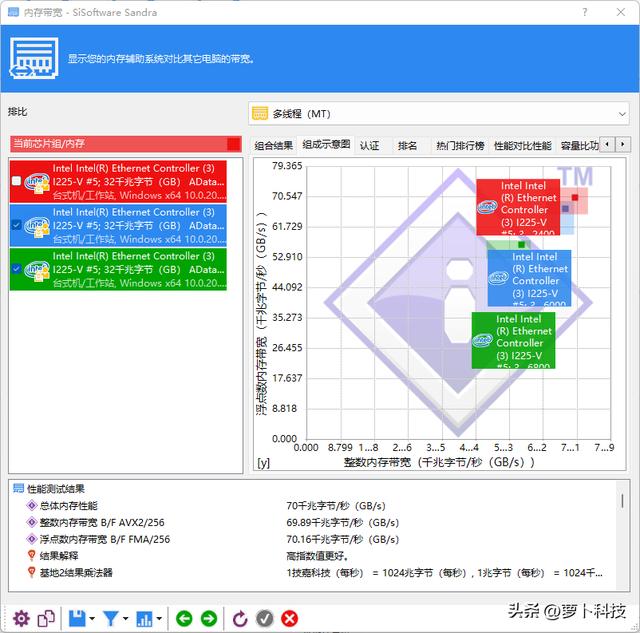Click the green chart label box
640x633 pixels.
(x=513, y=340)
